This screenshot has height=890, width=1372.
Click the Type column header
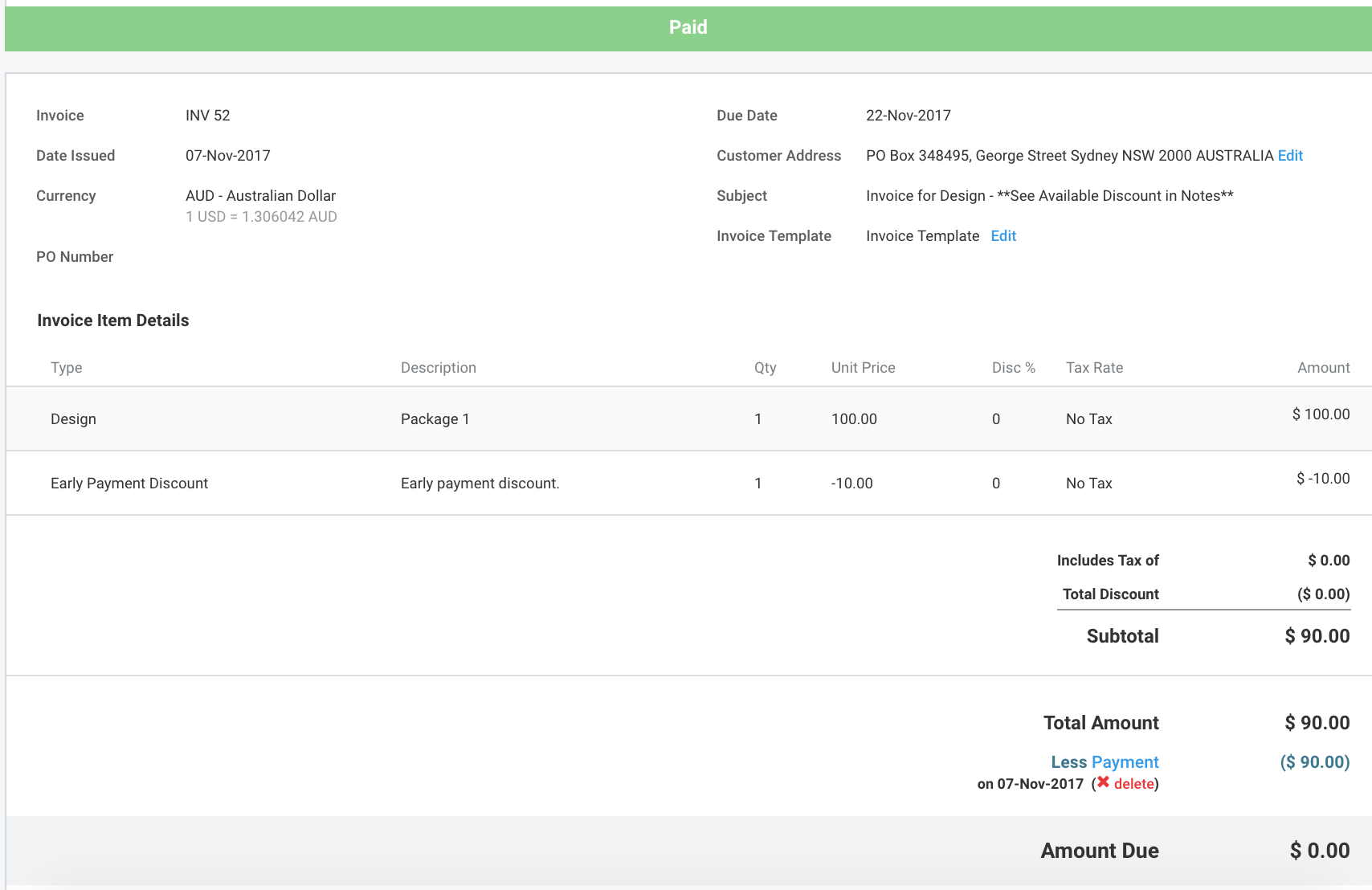coord(67,368)
